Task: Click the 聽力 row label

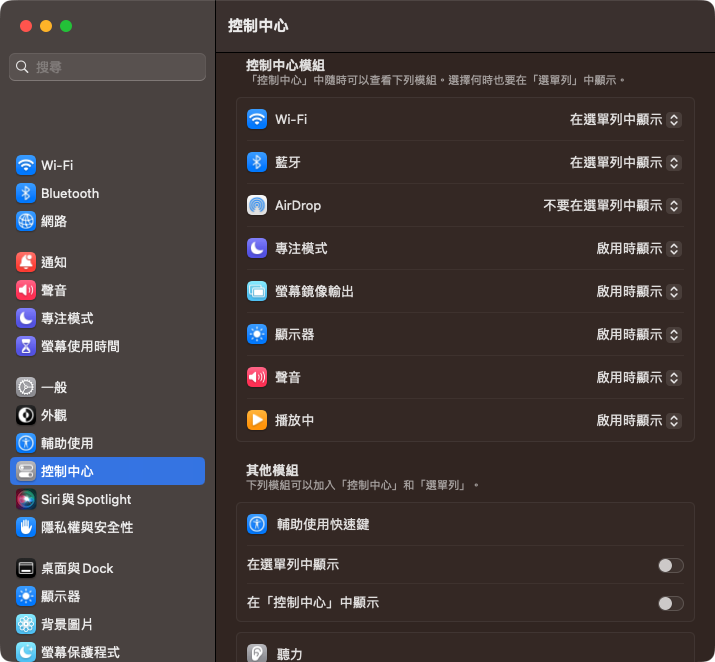Action: pos(290,654)
